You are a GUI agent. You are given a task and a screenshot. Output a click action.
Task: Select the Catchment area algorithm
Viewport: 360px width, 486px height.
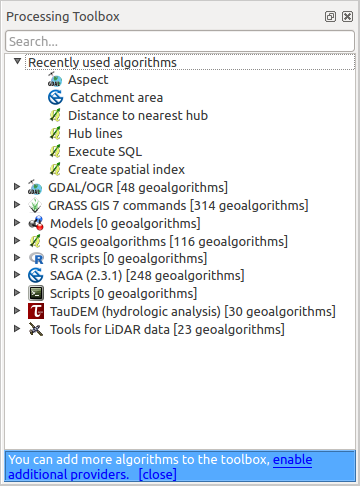[116, 98]
